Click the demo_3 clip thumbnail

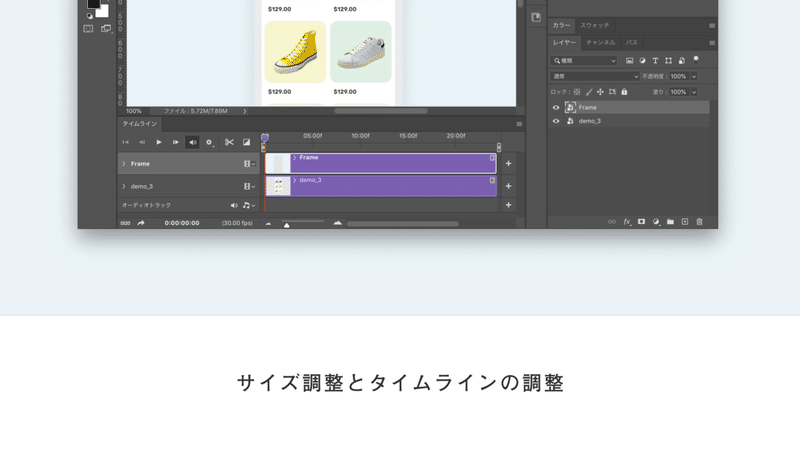click(278, 186)
